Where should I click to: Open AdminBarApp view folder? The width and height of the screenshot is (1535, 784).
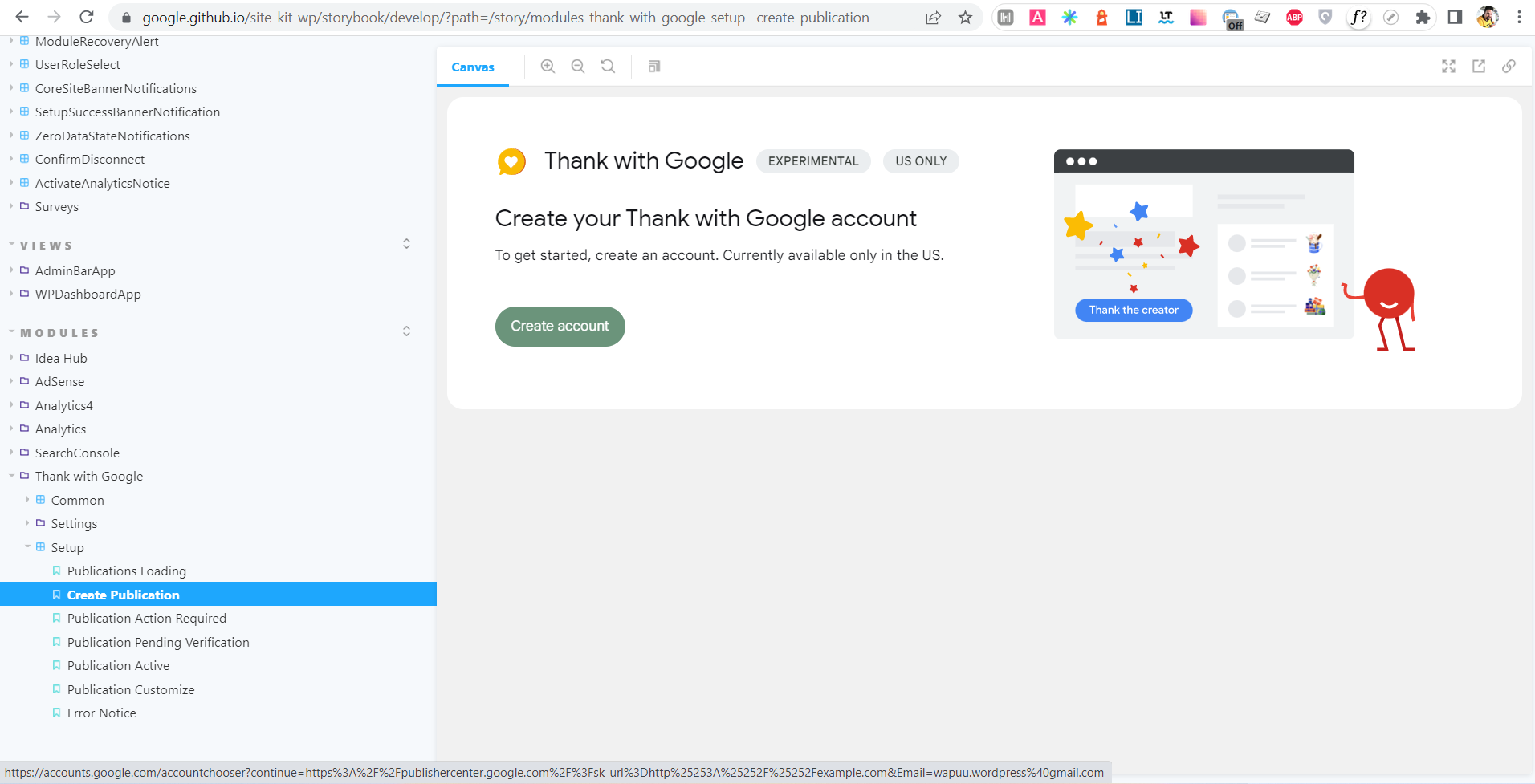coord(75,271)
